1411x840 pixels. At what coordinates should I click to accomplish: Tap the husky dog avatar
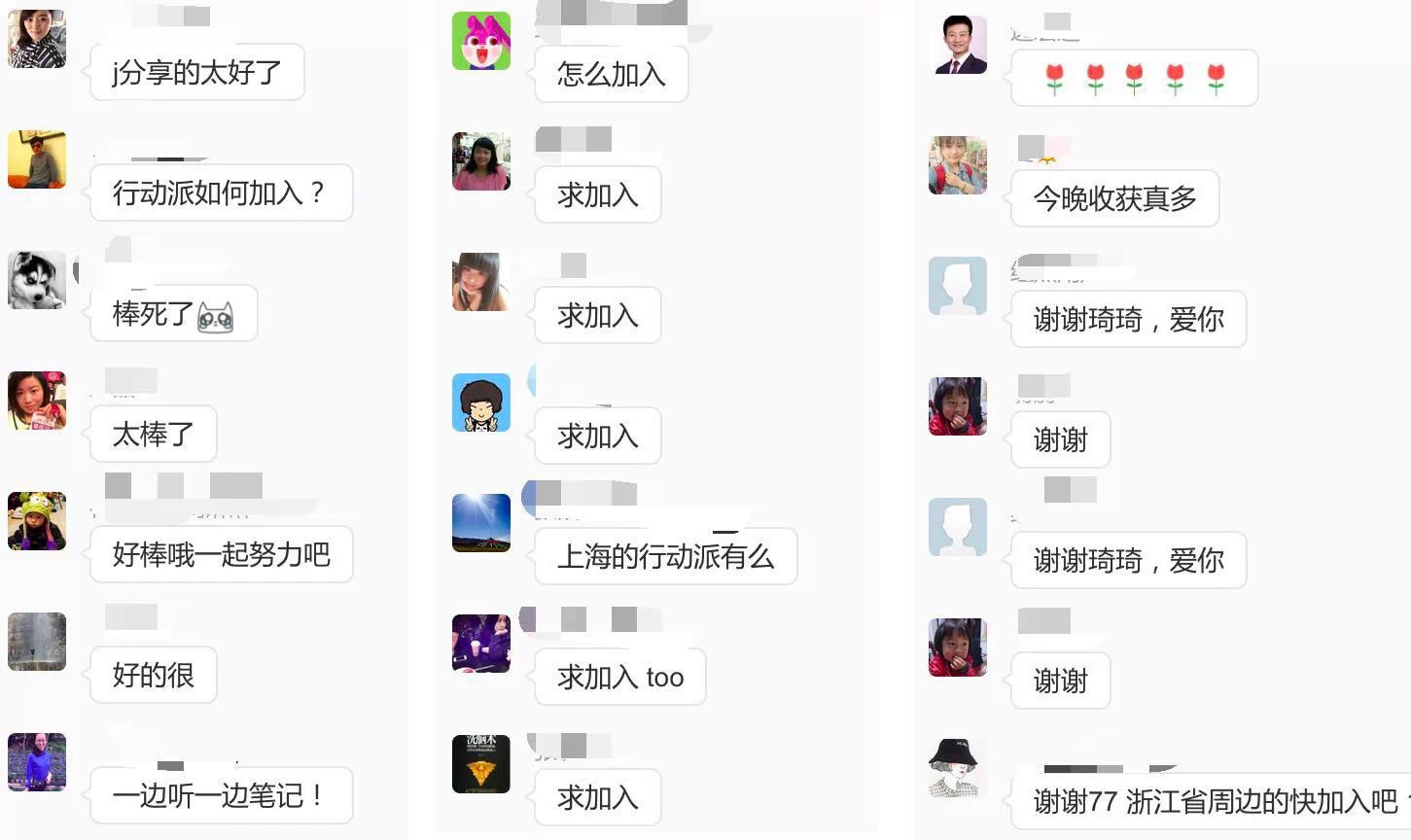(37, 280)
